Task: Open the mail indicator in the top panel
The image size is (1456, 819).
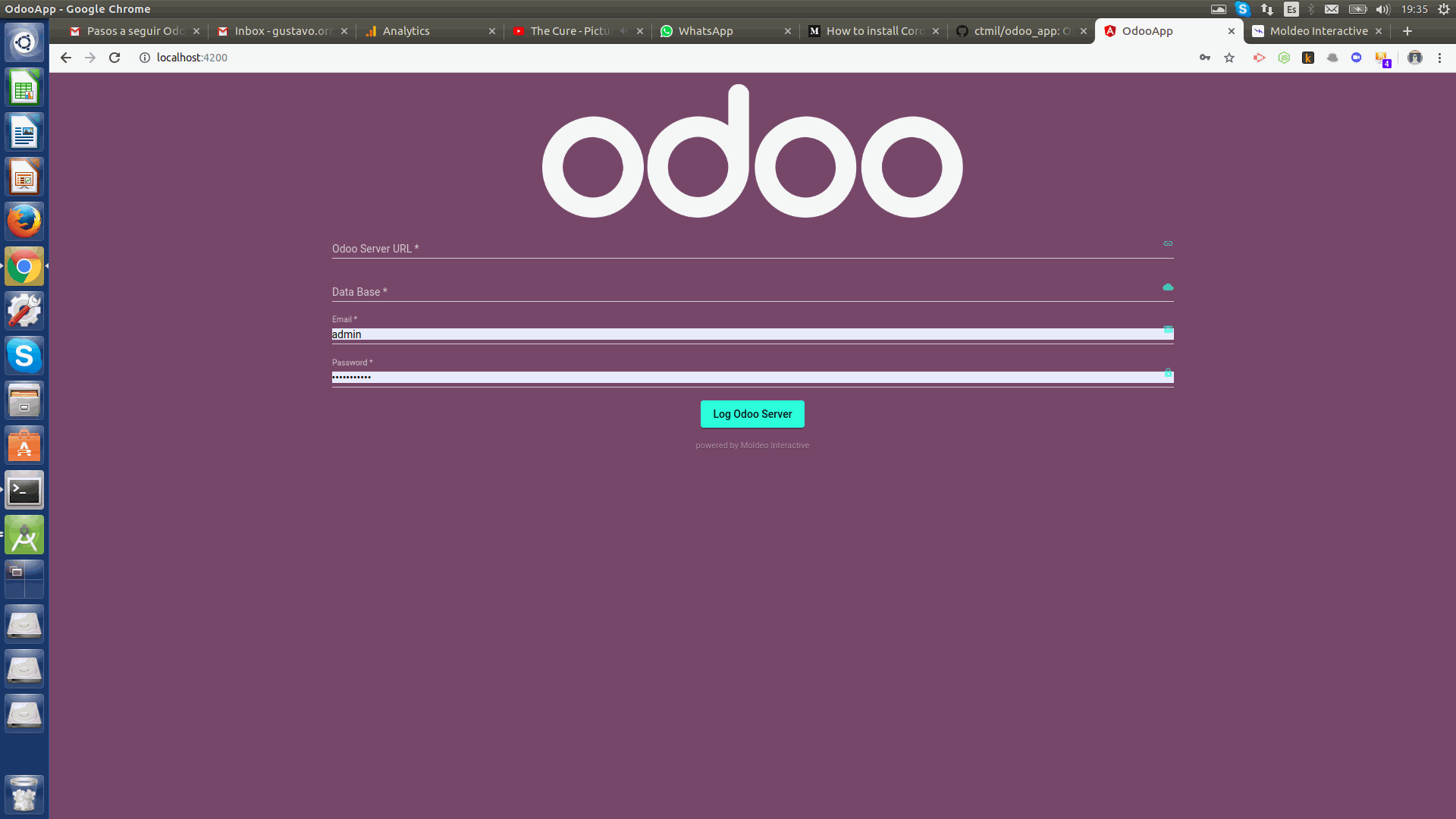Action: (x=1332, y=9)
